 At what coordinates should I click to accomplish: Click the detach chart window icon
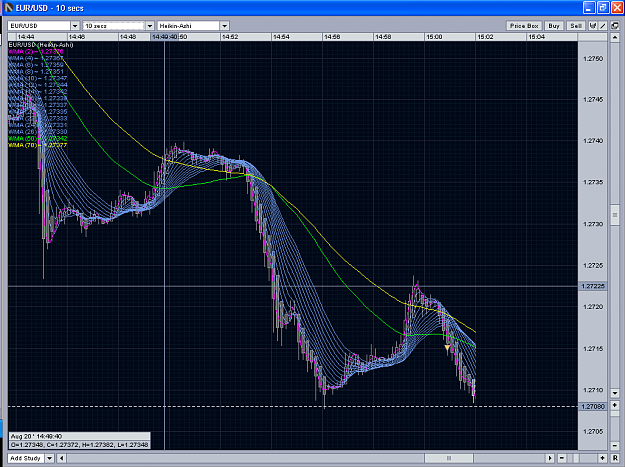(x=615, y=26)
